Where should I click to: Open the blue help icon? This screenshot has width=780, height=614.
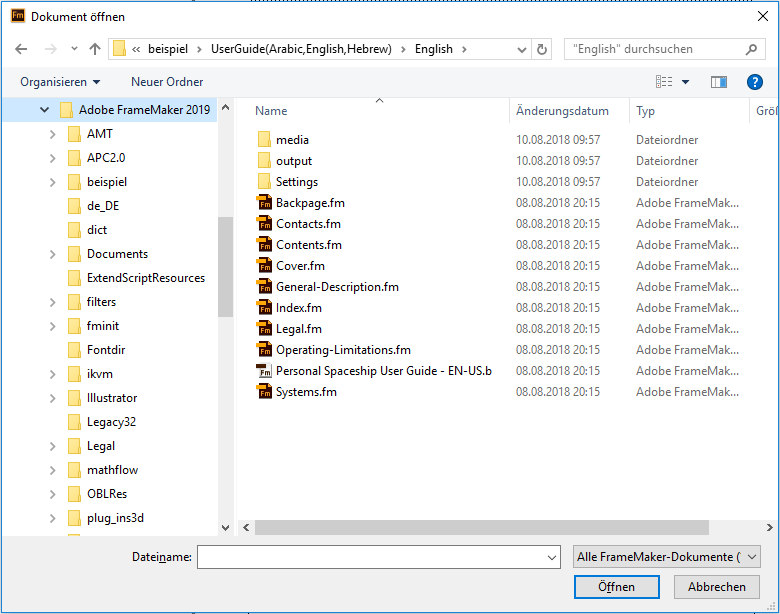(754, 82)
